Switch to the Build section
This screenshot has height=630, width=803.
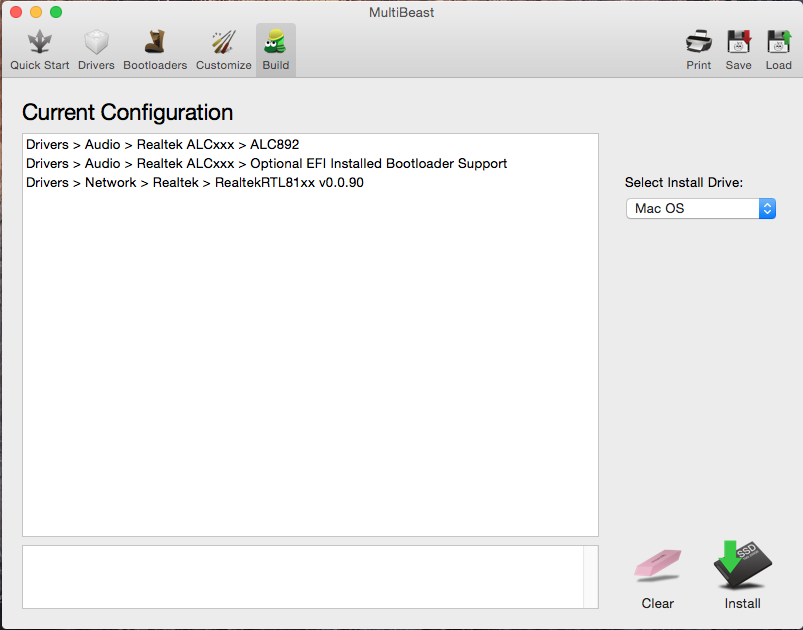[275, 49]
